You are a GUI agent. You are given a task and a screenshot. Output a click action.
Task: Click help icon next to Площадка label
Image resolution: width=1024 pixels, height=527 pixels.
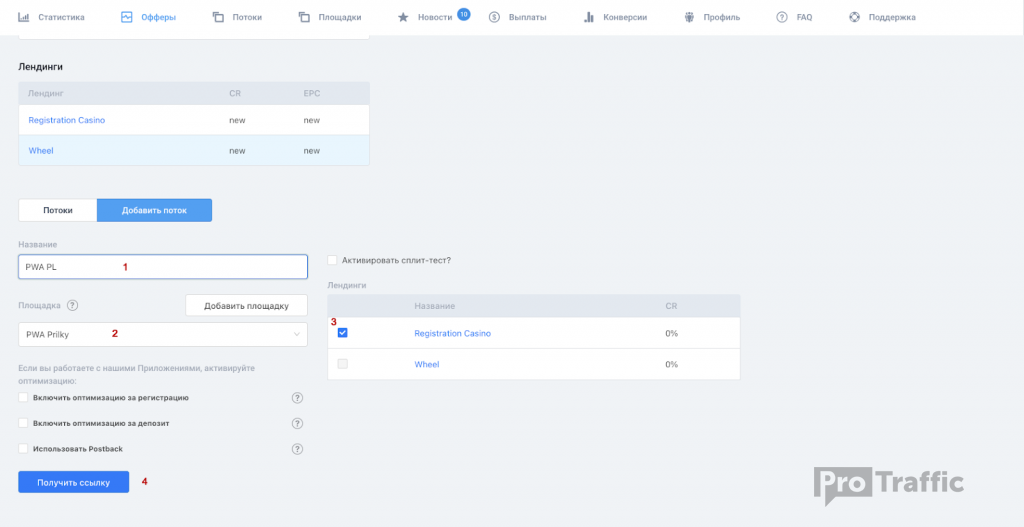click(x=72, y=306)
